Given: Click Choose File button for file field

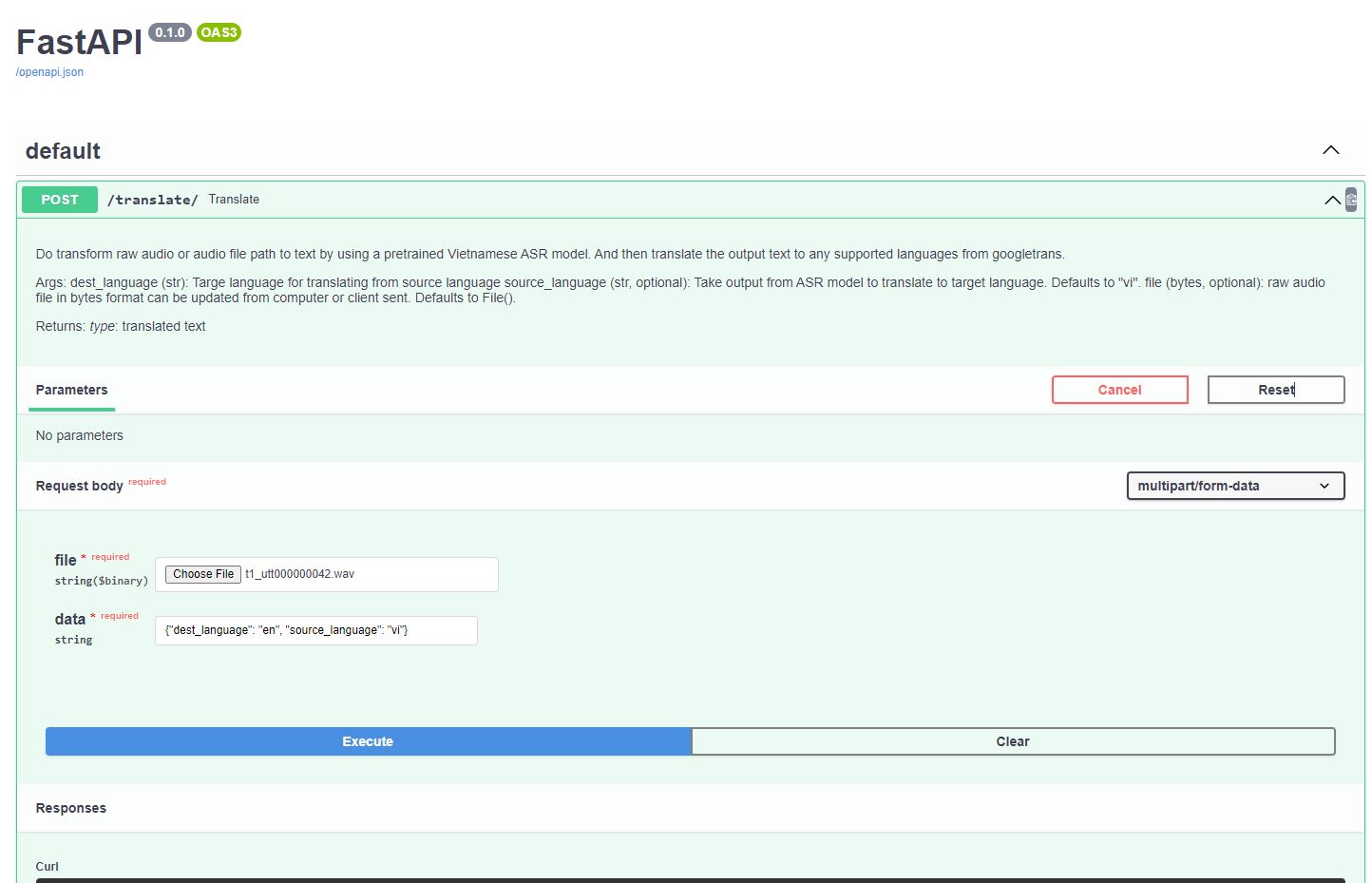Looking at the screenshot, I should tap(203, 574).
